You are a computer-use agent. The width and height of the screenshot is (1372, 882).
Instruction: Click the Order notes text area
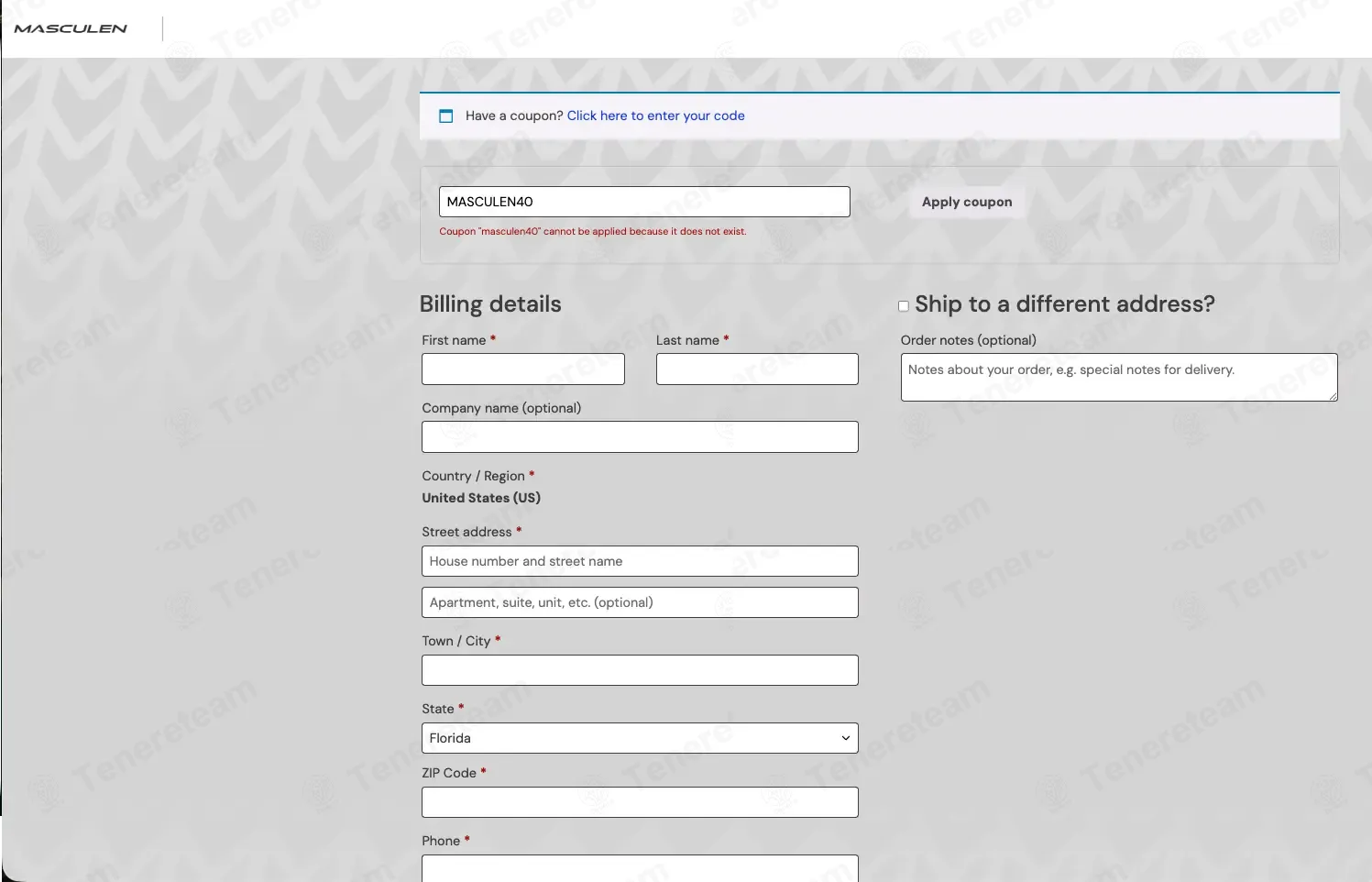tap(1119, 377)
